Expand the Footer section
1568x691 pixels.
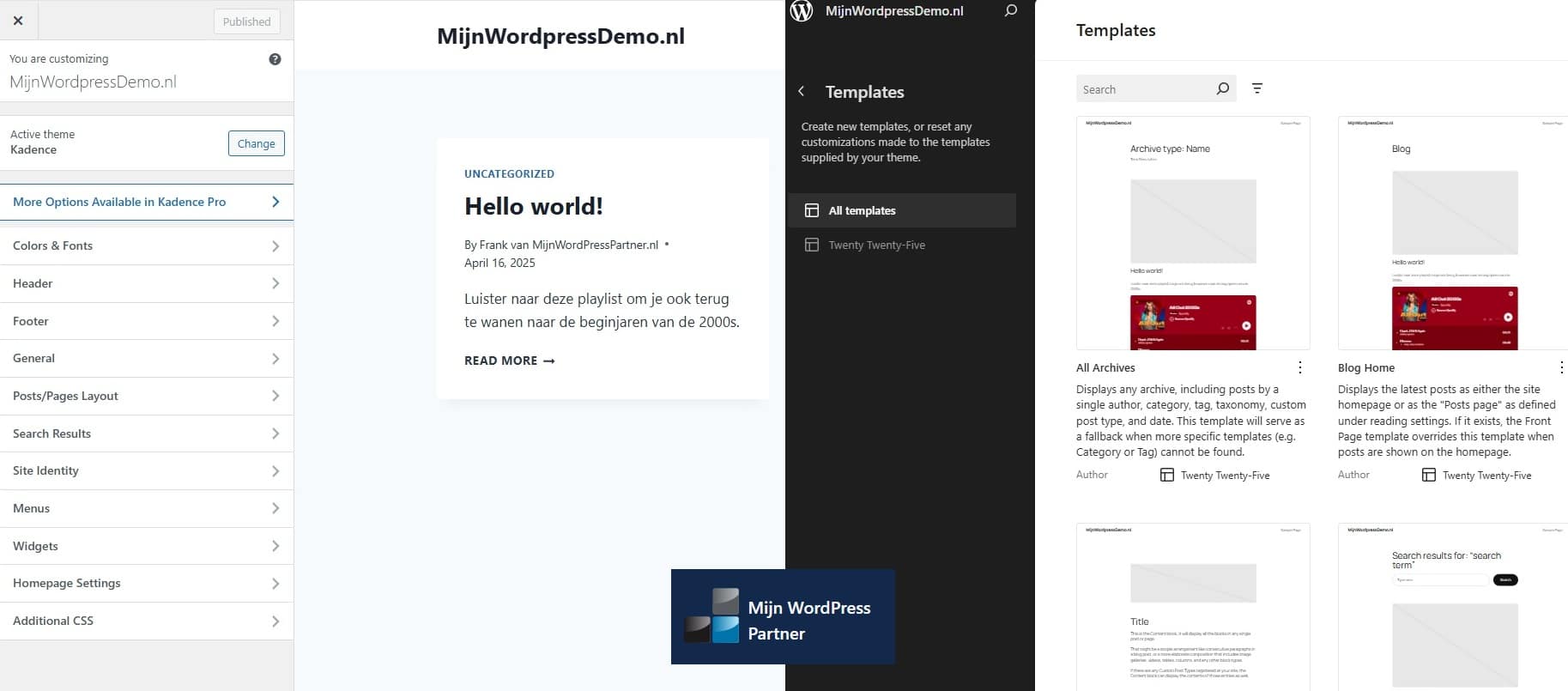click(x=147, y=321)
